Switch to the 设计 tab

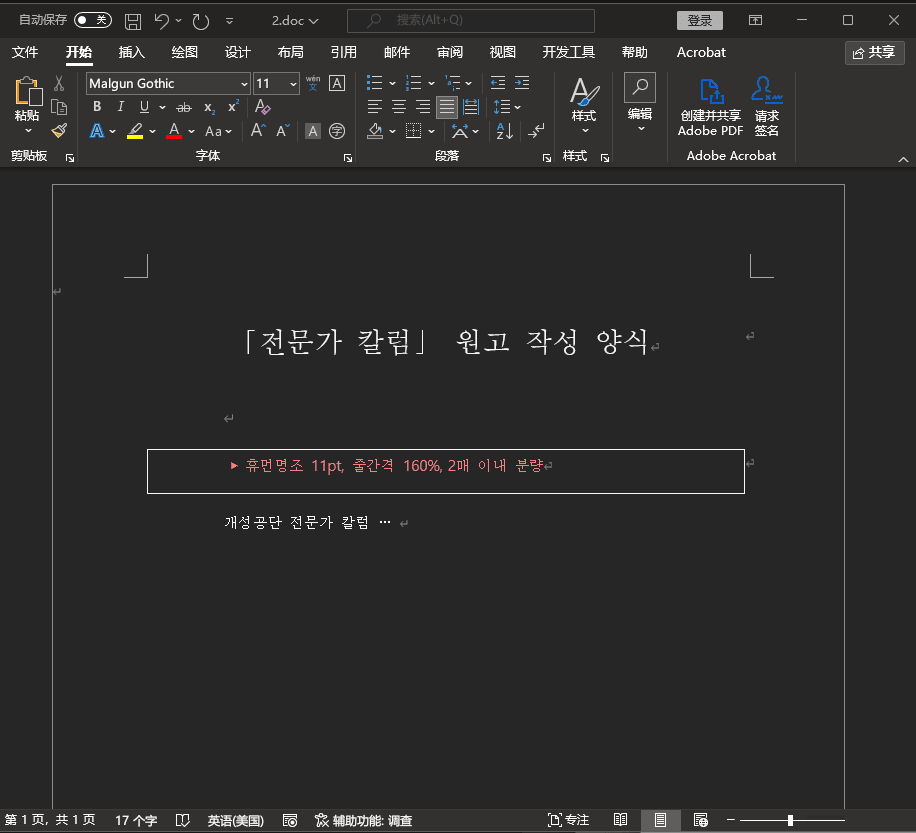(x=238, y=53)
